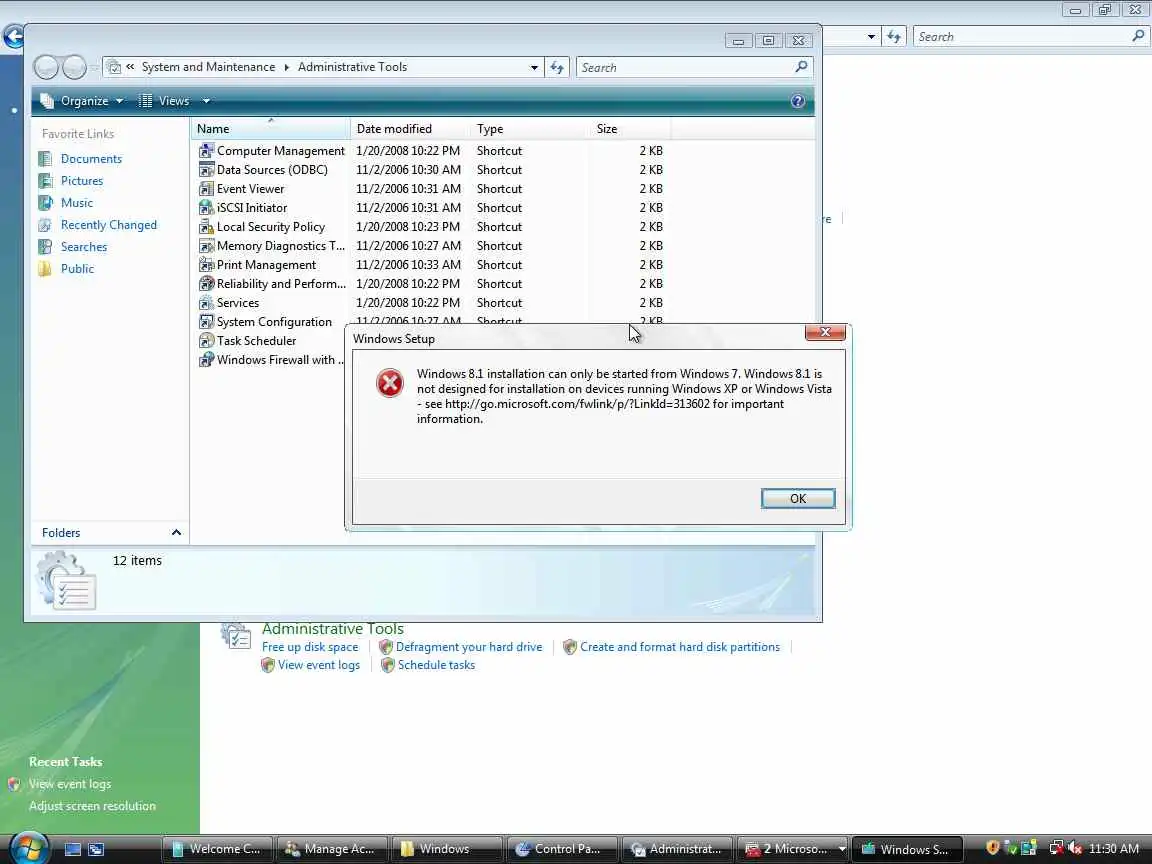Image resolution: width=1152 pixels, height=864 pixels.
Task: Click the Help question mark icon
Action: (798, 101)
